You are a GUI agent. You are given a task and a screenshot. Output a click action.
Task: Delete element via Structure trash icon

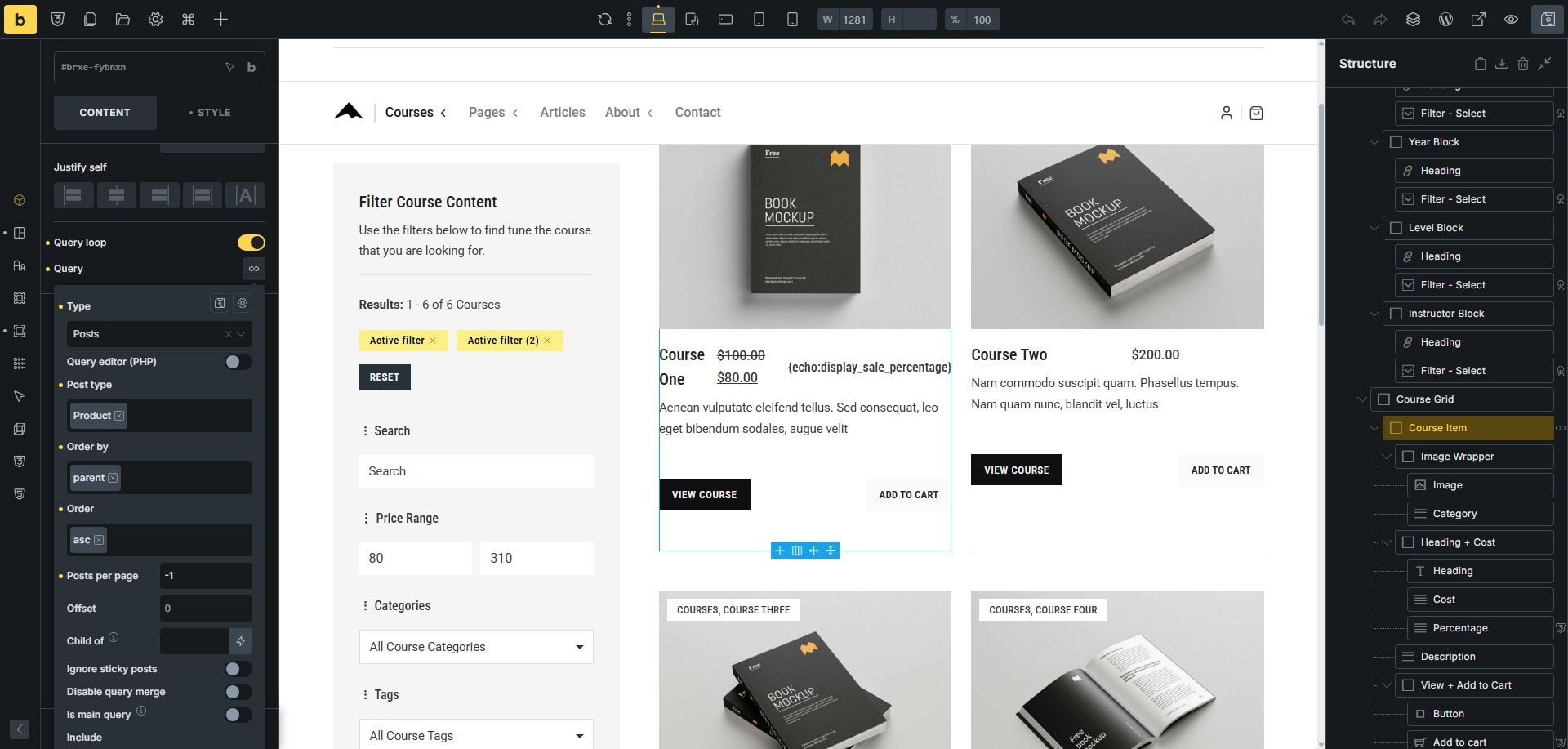coord(1522,64)
